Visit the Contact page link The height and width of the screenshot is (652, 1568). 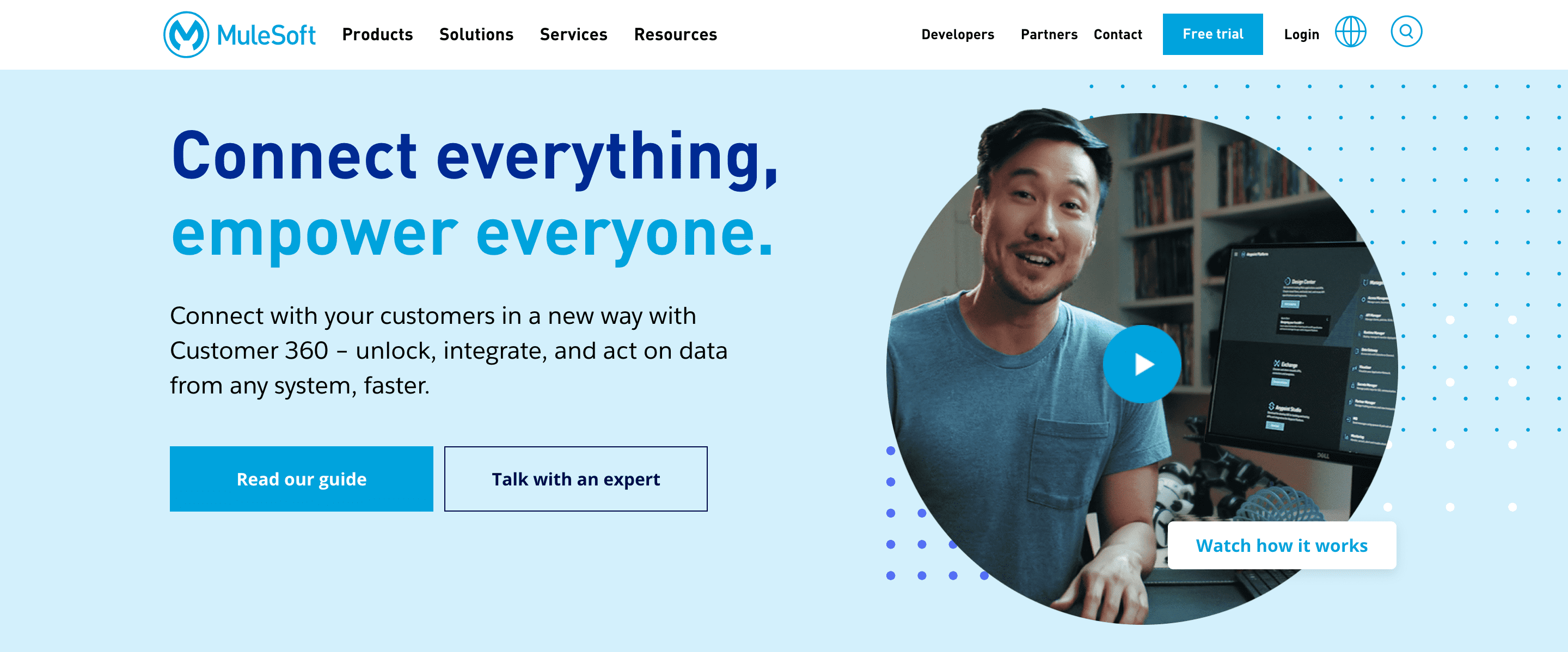(1118, 35)
